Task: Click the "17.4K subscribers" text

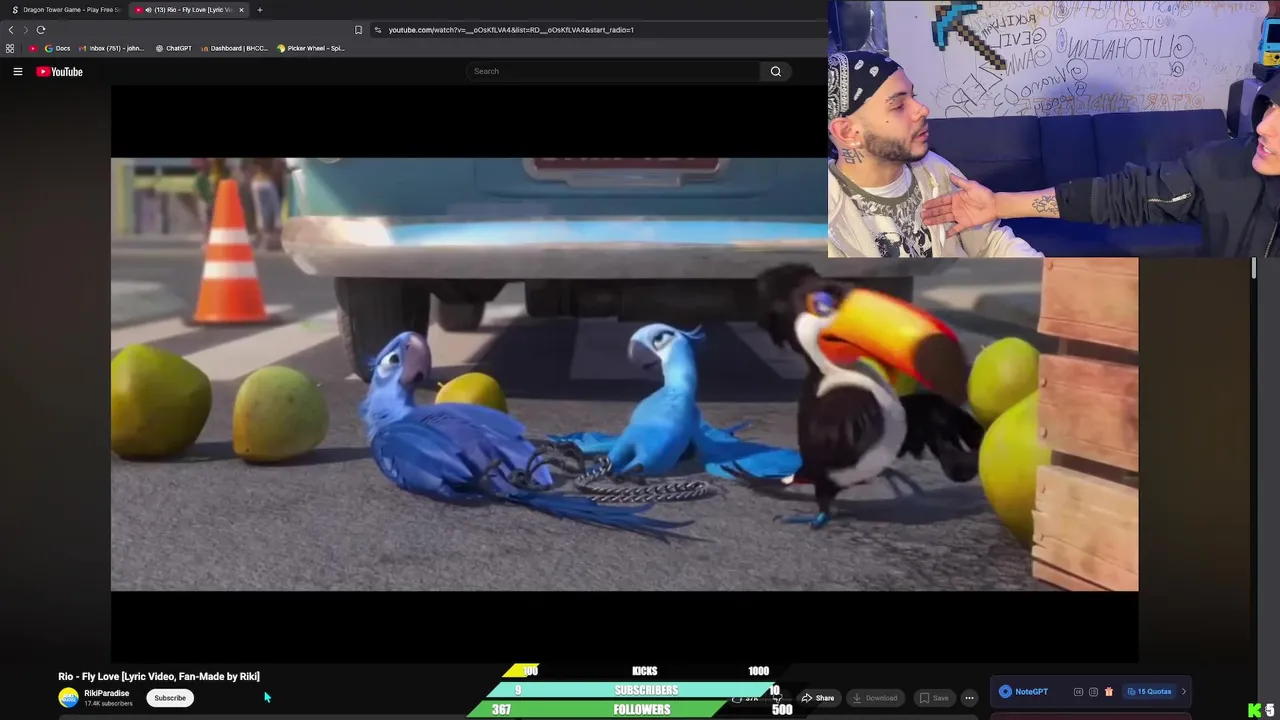Action: pyautogui.click(x=108, y=704)
